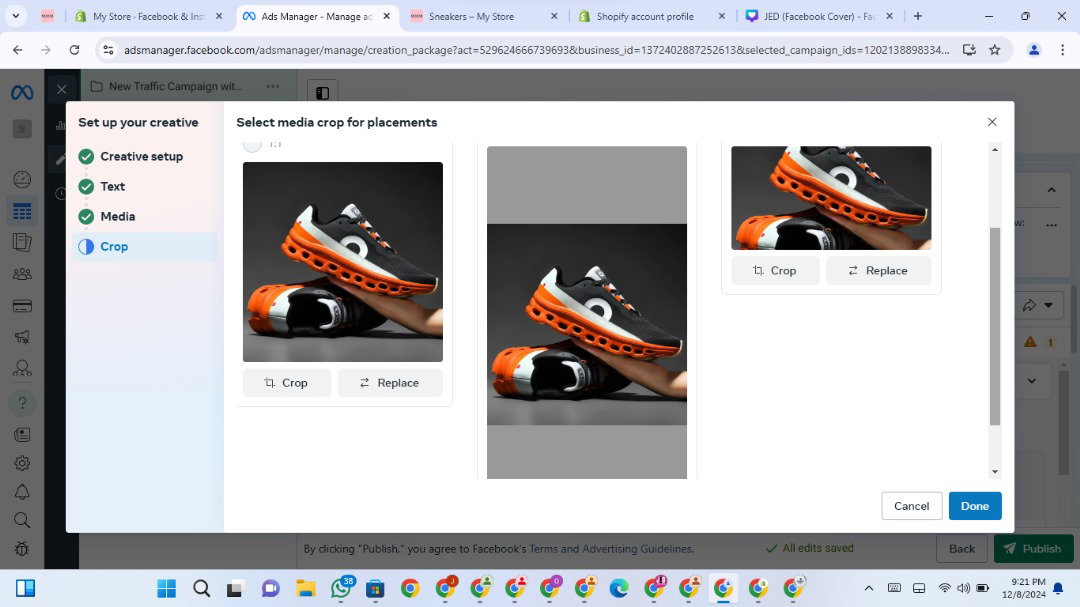
Task: Expand the chevron-down section behind dialog
Action: (1032, 380)
